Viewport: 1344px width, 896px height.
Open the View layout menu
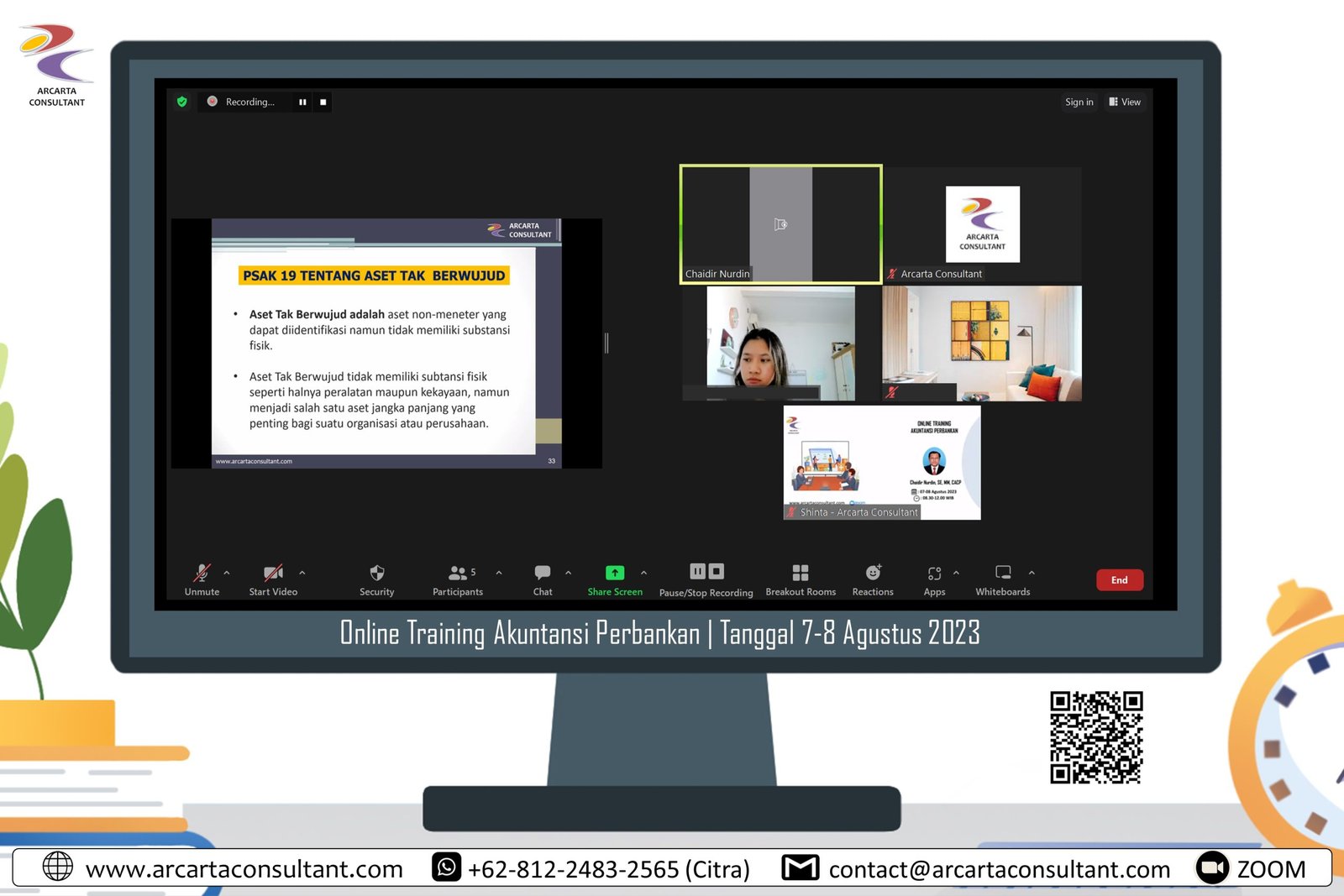pos(1125,102)
